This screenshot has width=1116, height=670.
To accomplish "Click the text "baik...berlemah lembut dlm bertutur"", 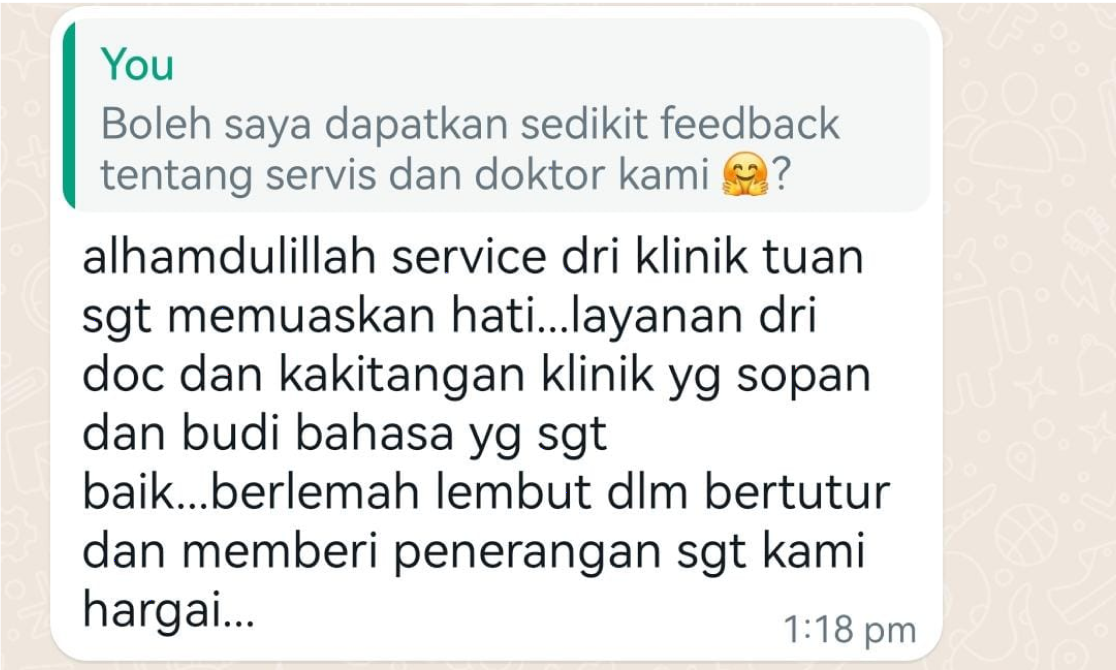I will tap(486, 493).
